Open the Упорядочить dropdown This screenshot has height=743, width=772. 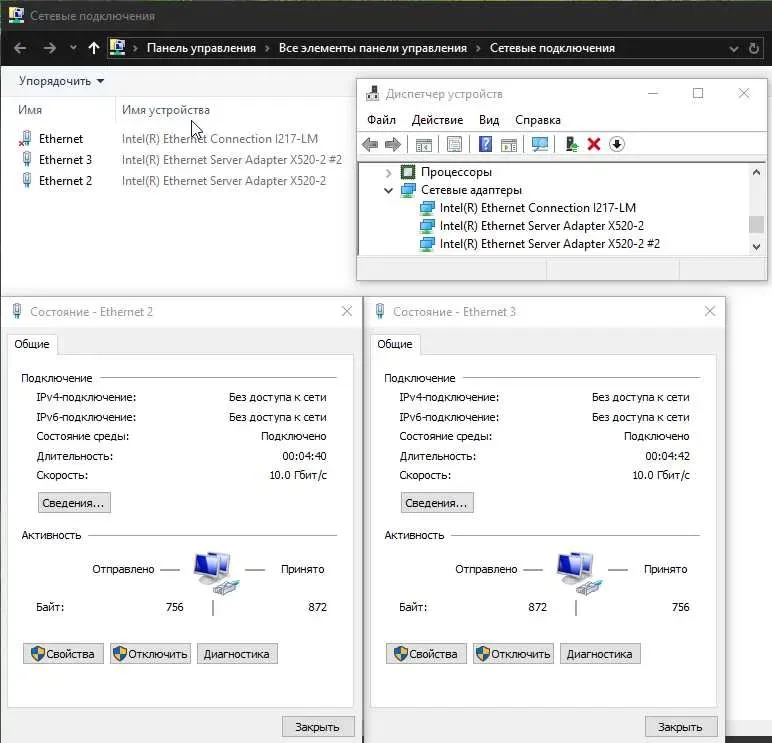[61, 81]
